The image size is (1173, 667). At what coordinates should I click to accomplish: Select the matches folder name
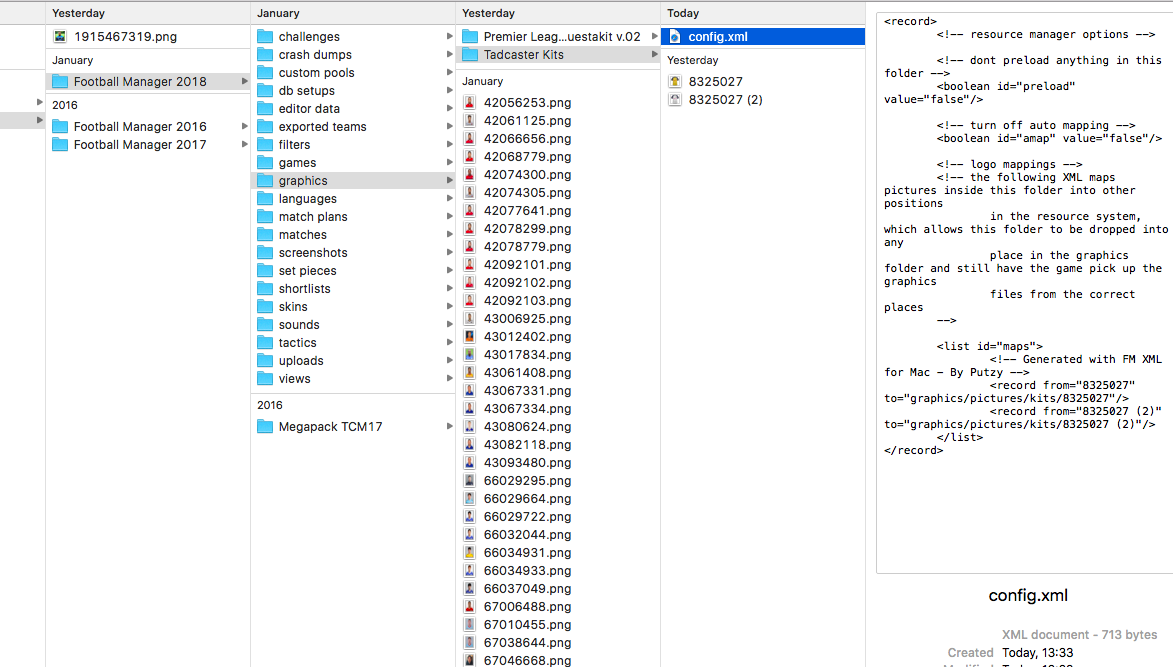302,235
